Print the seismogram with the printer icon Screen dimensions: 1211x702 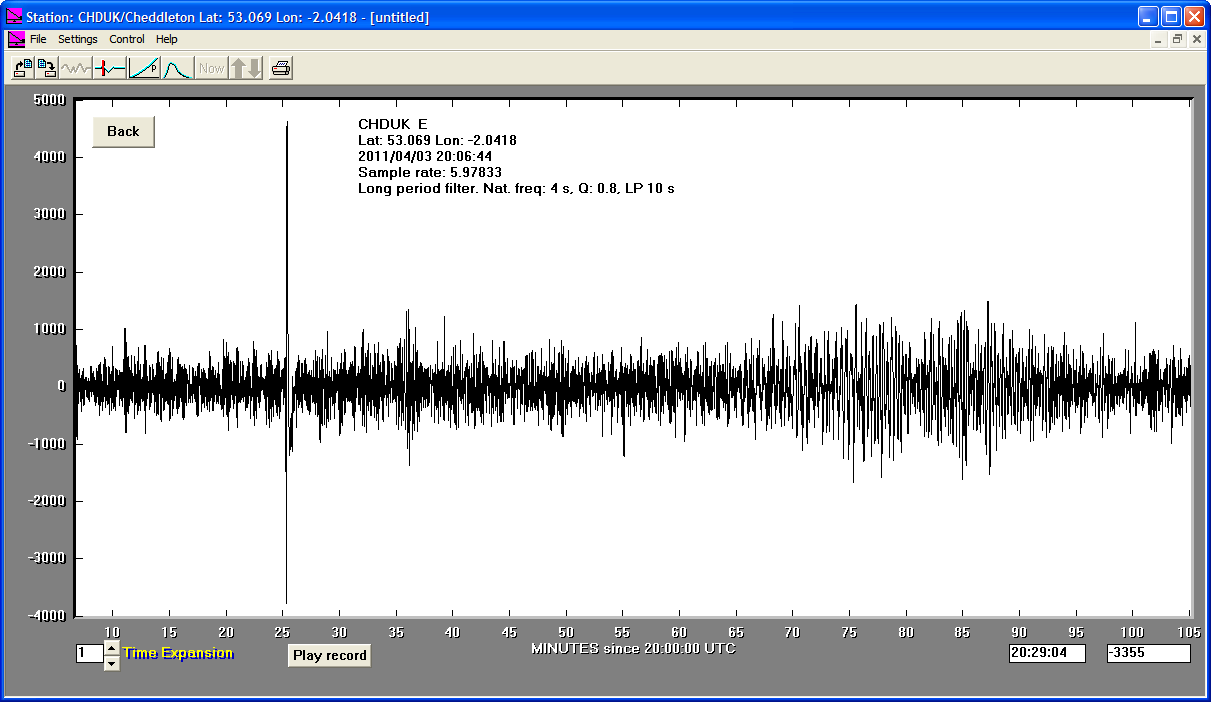coord(281,68)
